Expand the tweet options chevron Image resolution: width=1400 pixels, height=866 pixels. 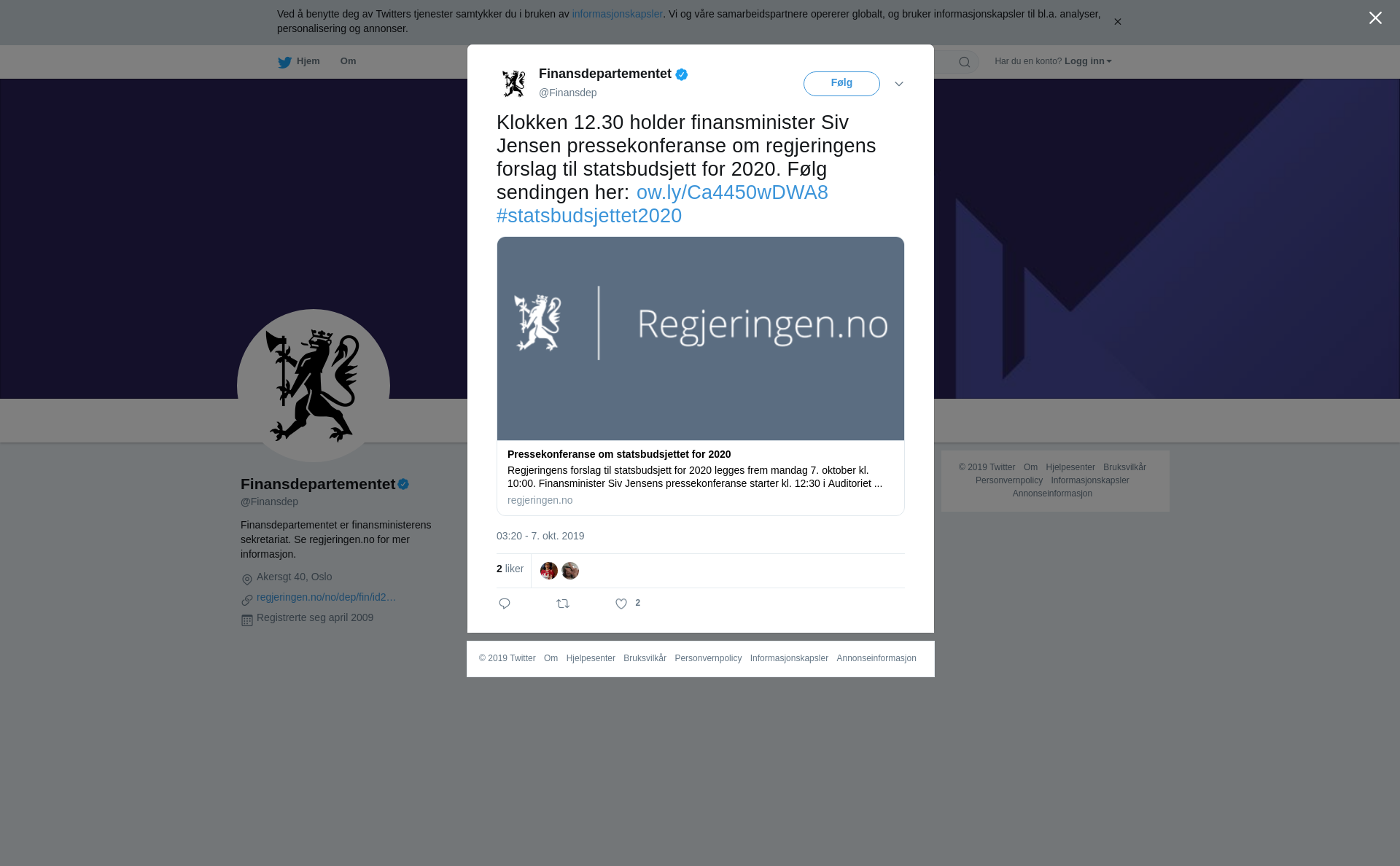[899, 84]
